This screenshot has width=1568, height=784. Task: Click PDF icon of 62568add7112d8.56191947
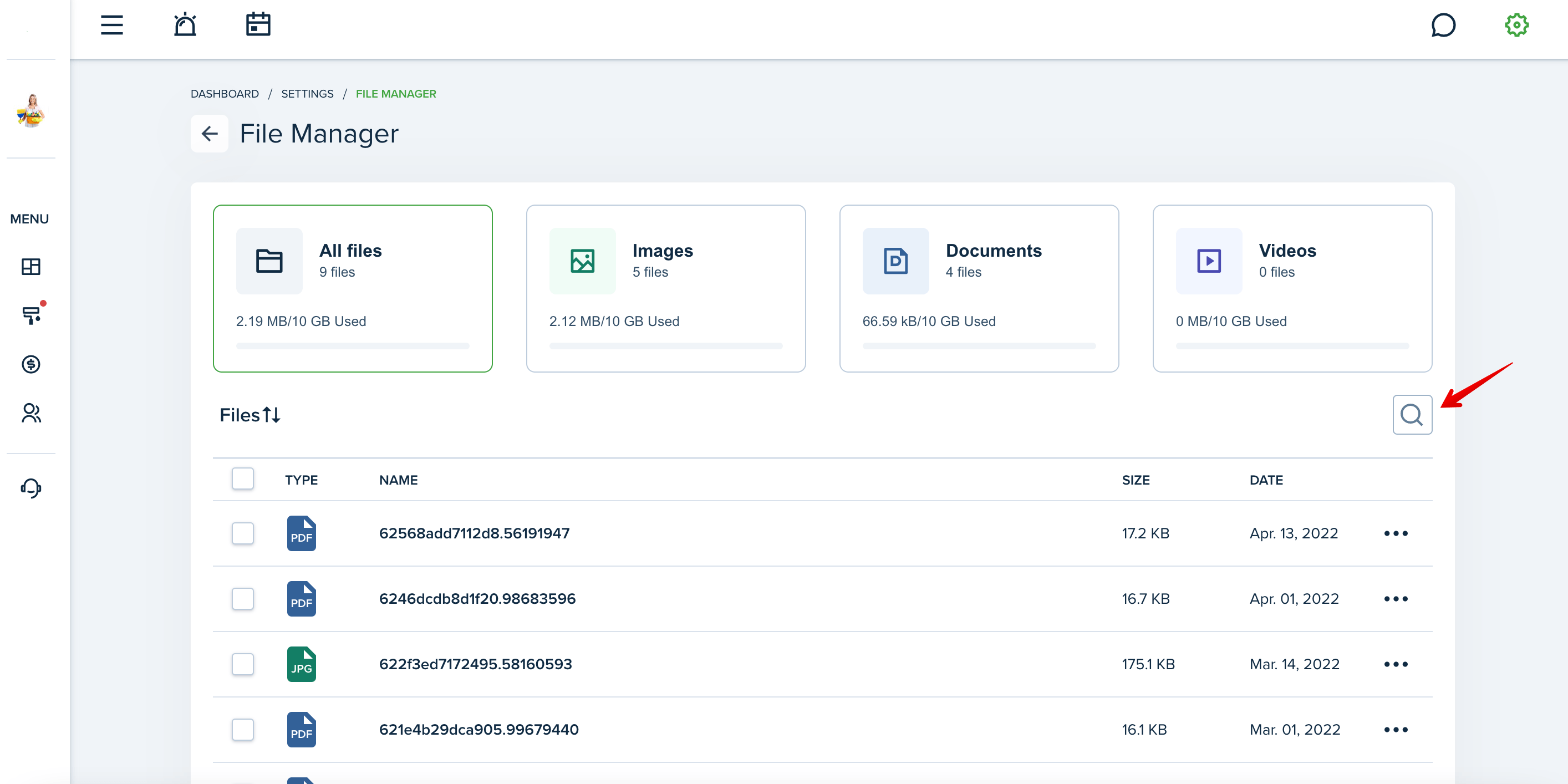(301, 533)
